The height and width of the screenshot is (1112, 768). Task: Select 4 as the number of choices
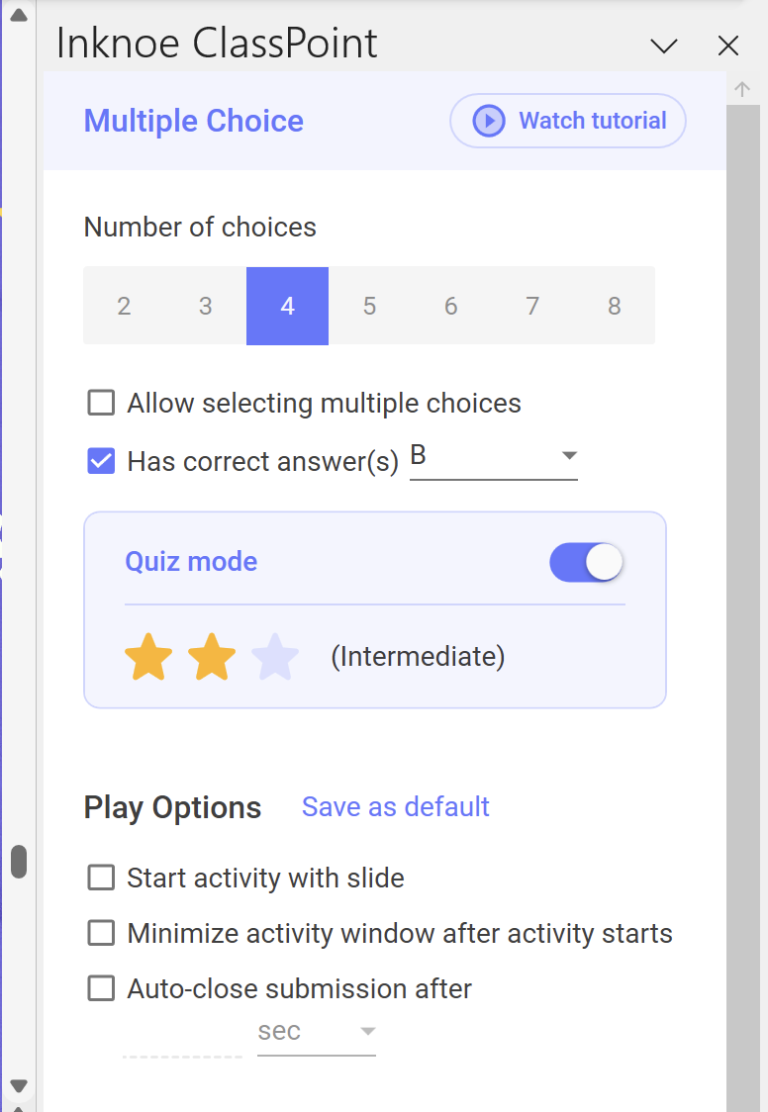(x=287, y=306)
